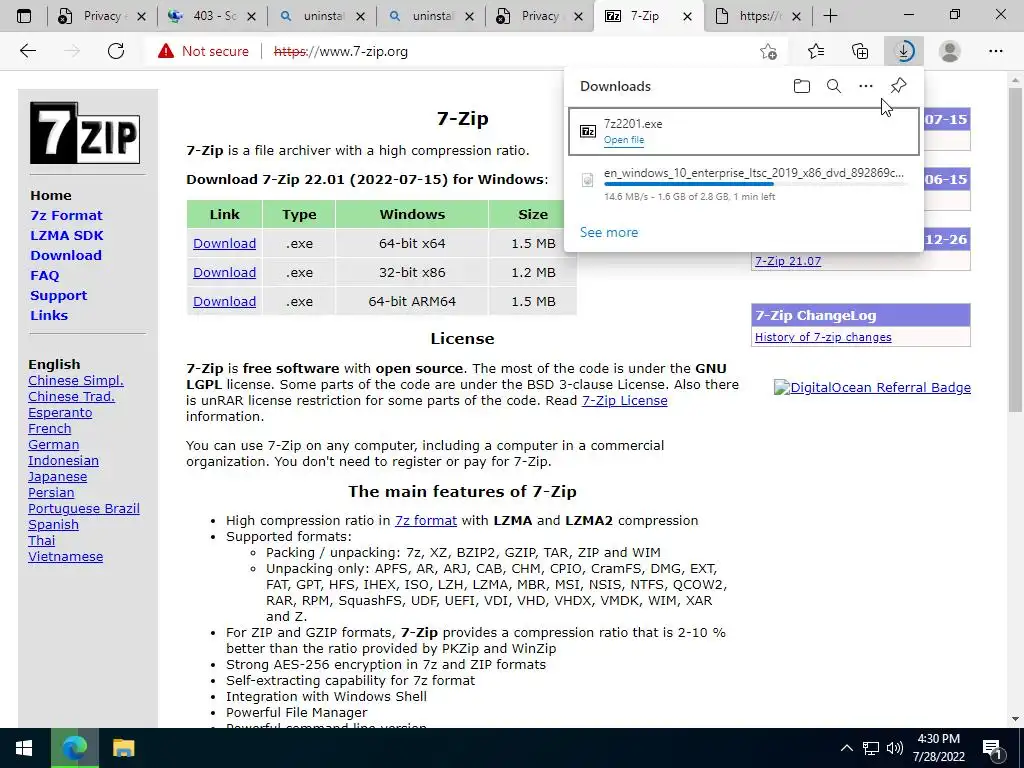Open the second Privacy tab
The width and height of the screenshot is (1024, 768).
pos(540,16)
